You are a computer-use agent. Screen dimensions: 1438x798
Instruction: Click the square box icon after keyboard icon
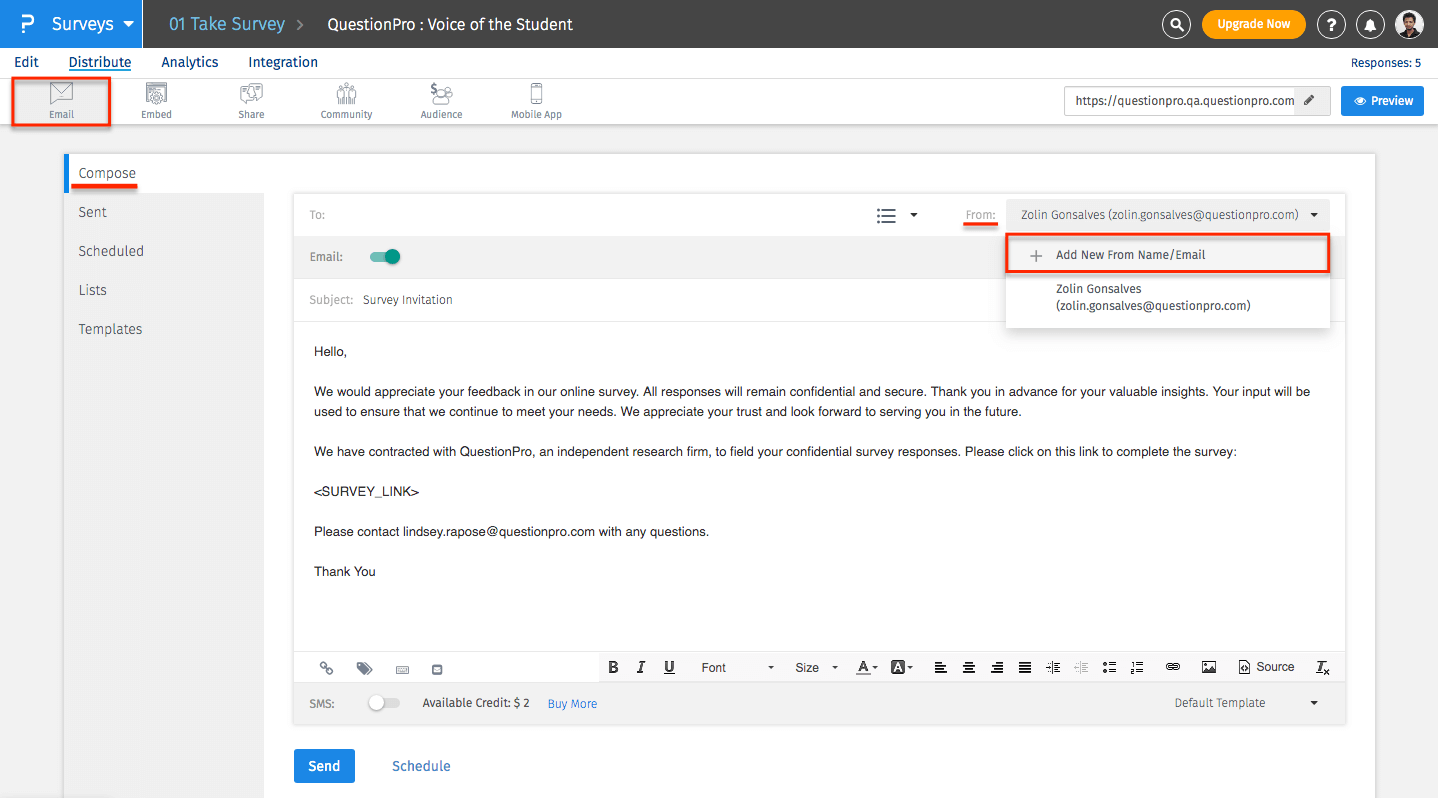[x=437, y=669]
